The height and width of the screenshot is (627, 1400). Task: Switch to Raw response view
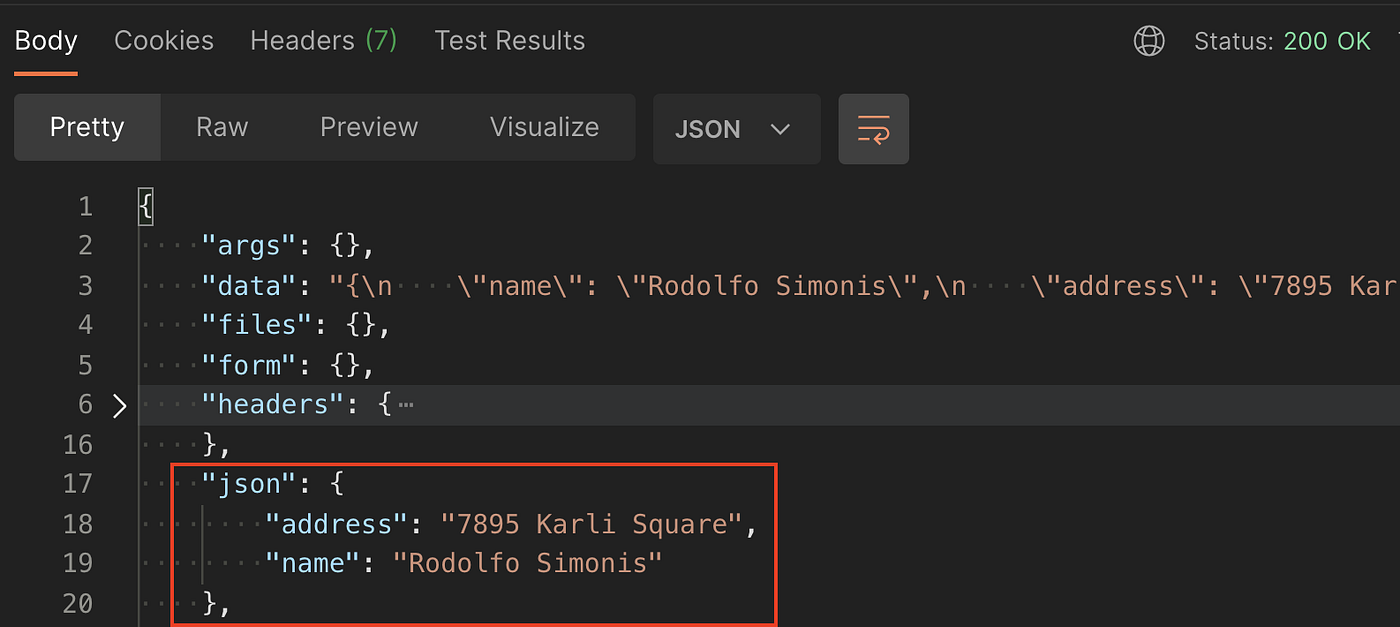tap(222, 128)
